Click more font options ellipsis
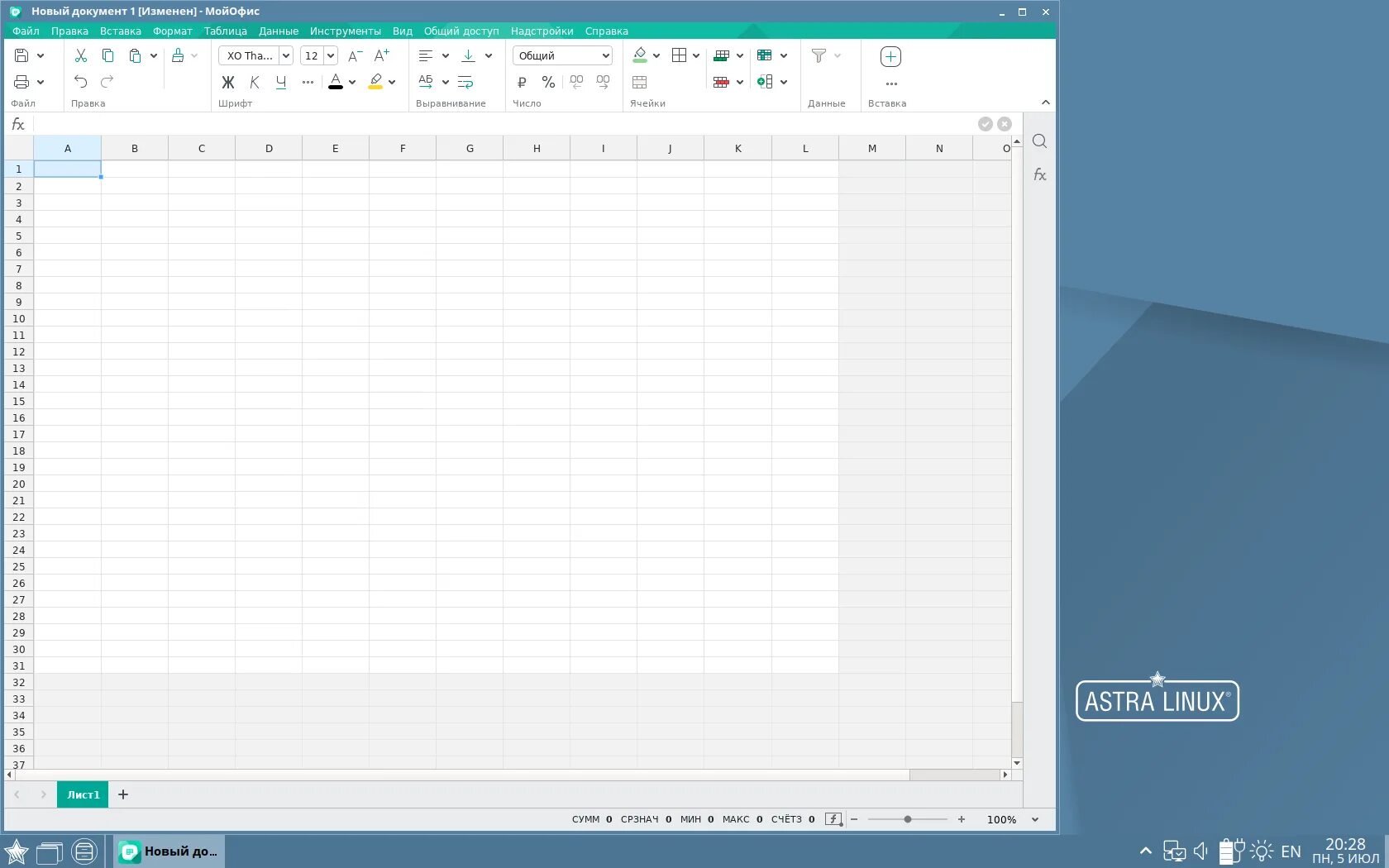This screenshot has width=1389, height=868. click(x=308, y=82)
